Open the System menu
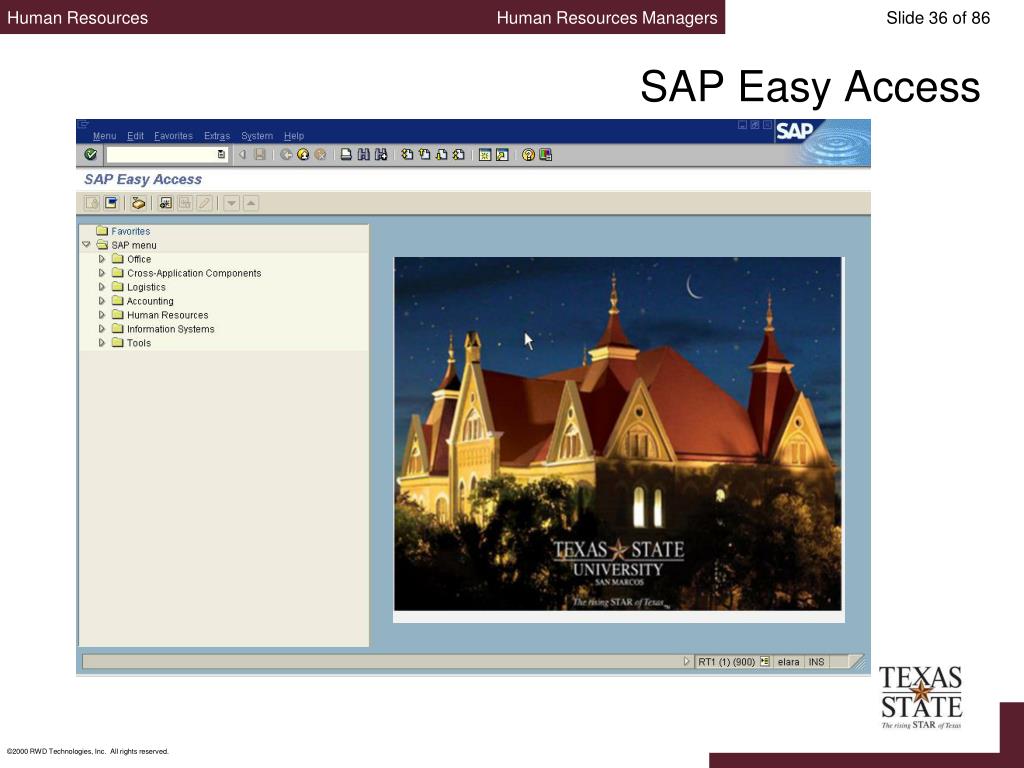The width and height of the screenshot is (1024, 768). [x=257, y=136]
